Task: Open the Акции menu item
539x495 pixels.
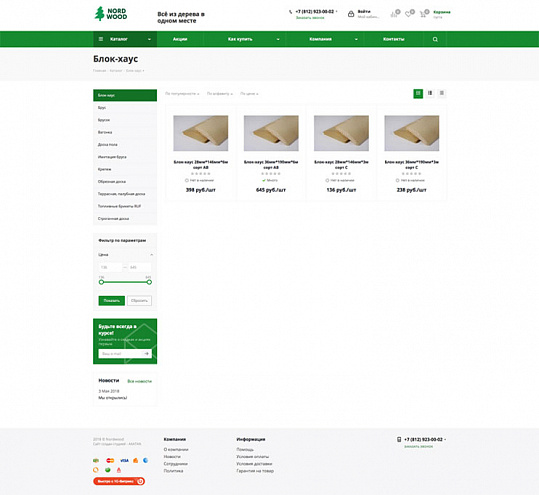Action: [180, 39]
